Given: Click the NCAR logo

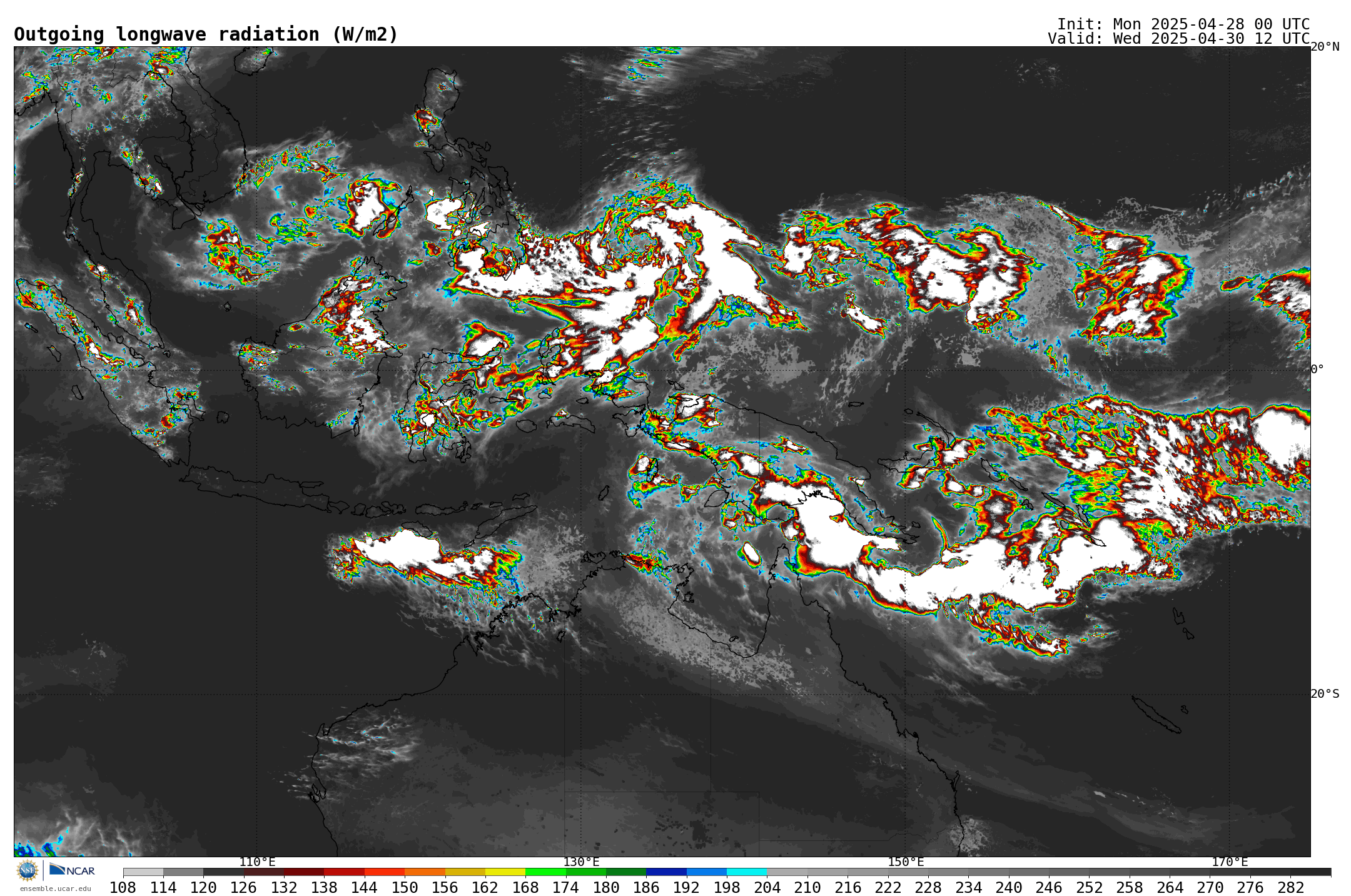Looking at the screenshot, I should pyautogui.click(x=72, y=870).
